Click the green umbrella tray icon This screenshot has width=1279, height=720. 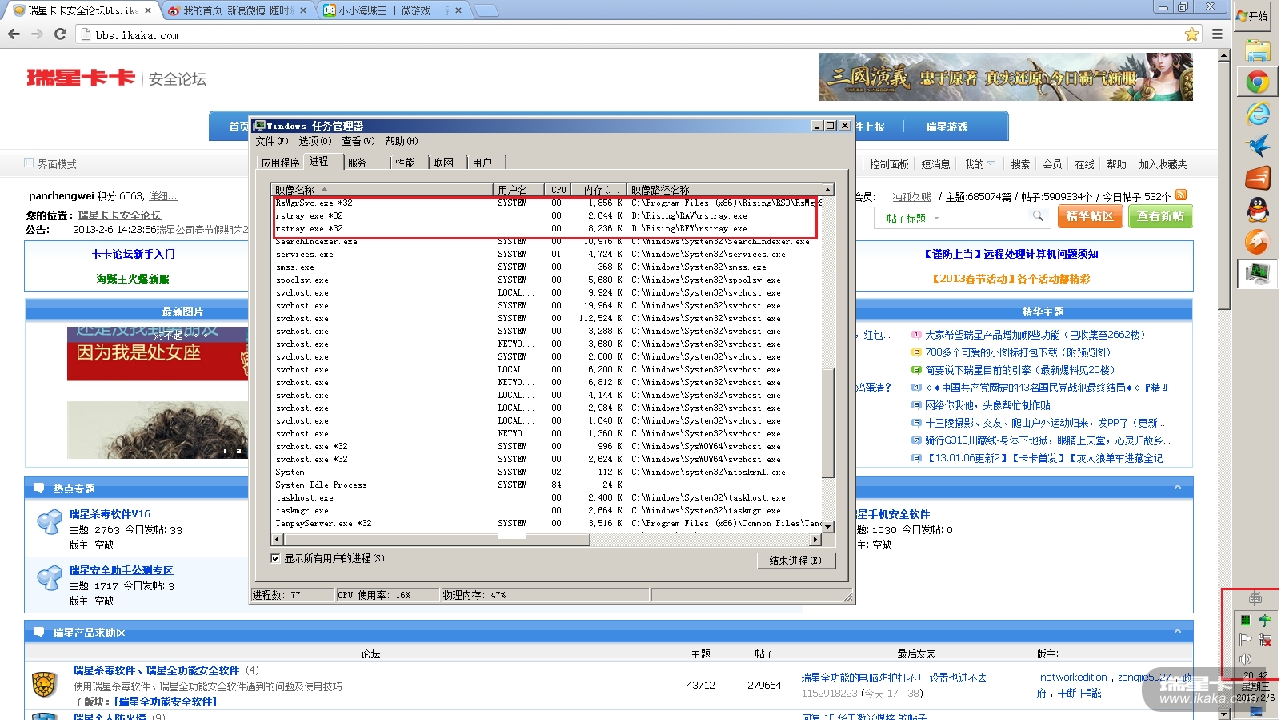click(1264, 621)
